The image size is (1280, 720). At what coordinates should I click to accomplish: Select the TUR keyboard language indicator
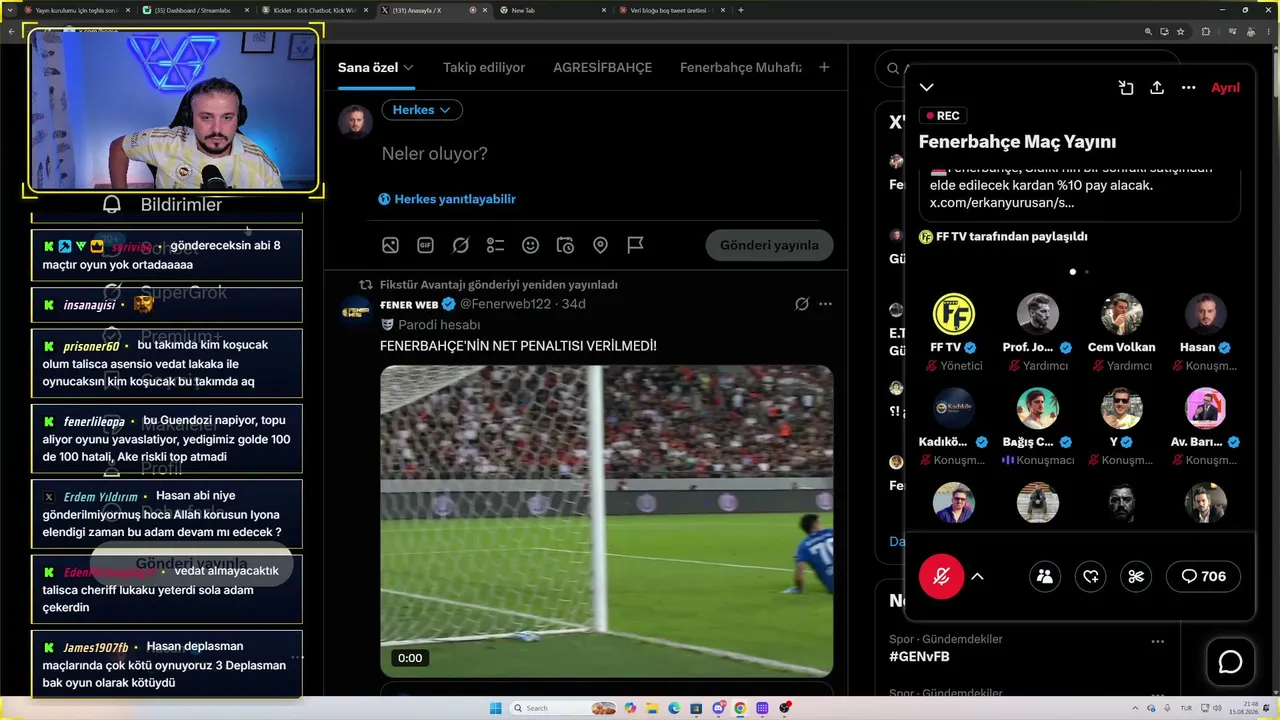click(x=1187, y=708)
